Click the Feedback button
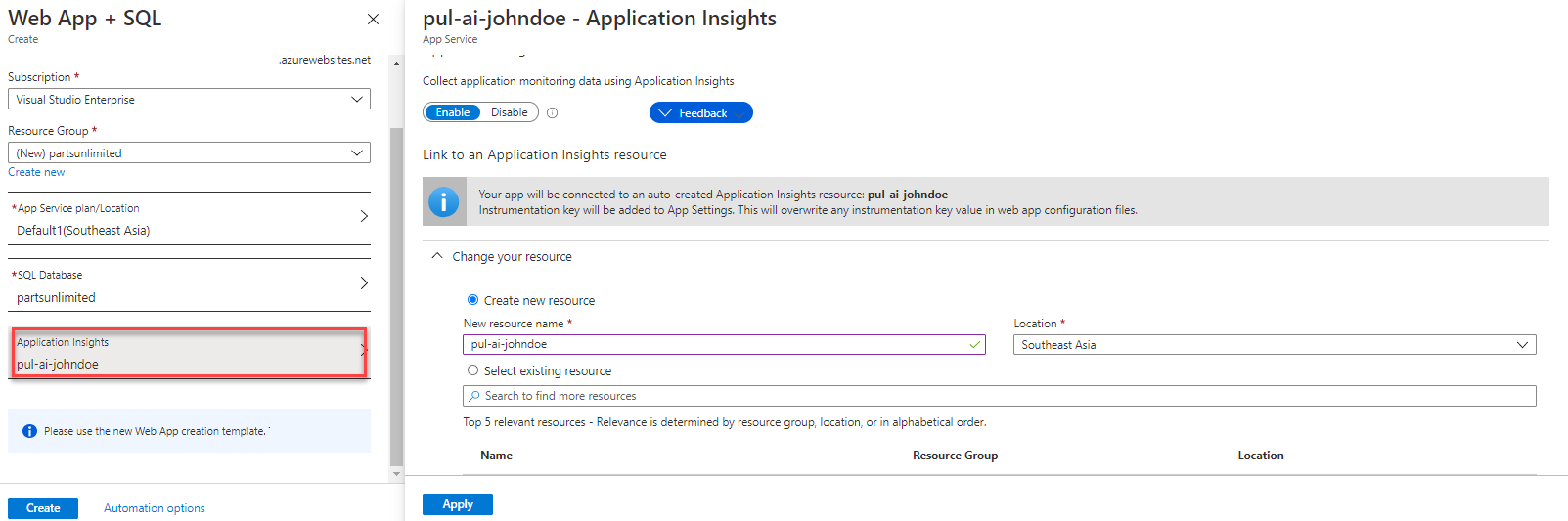 [701, 112]
